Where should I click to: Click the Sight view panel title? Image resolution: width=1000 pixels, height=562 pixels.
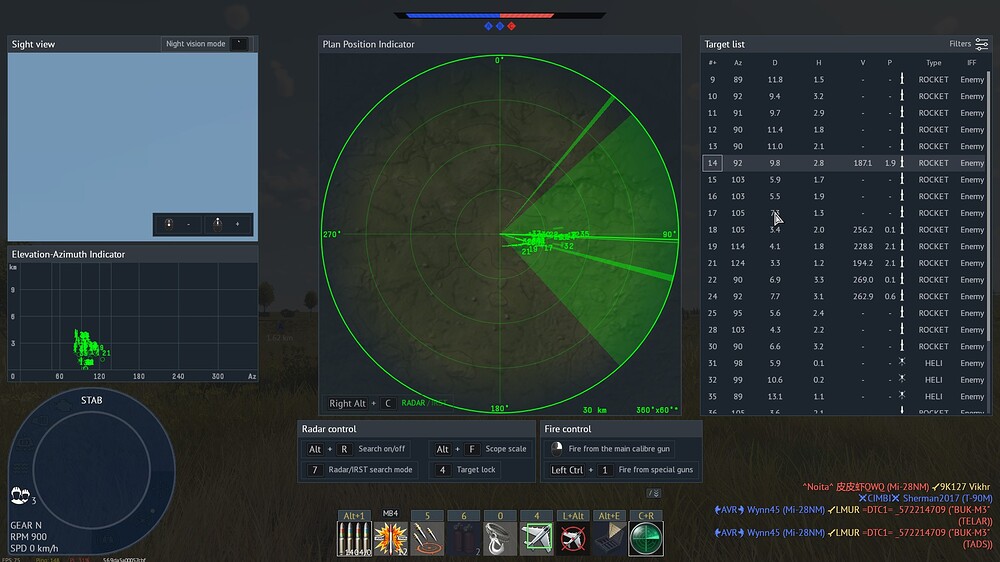(x=33, y=44)
